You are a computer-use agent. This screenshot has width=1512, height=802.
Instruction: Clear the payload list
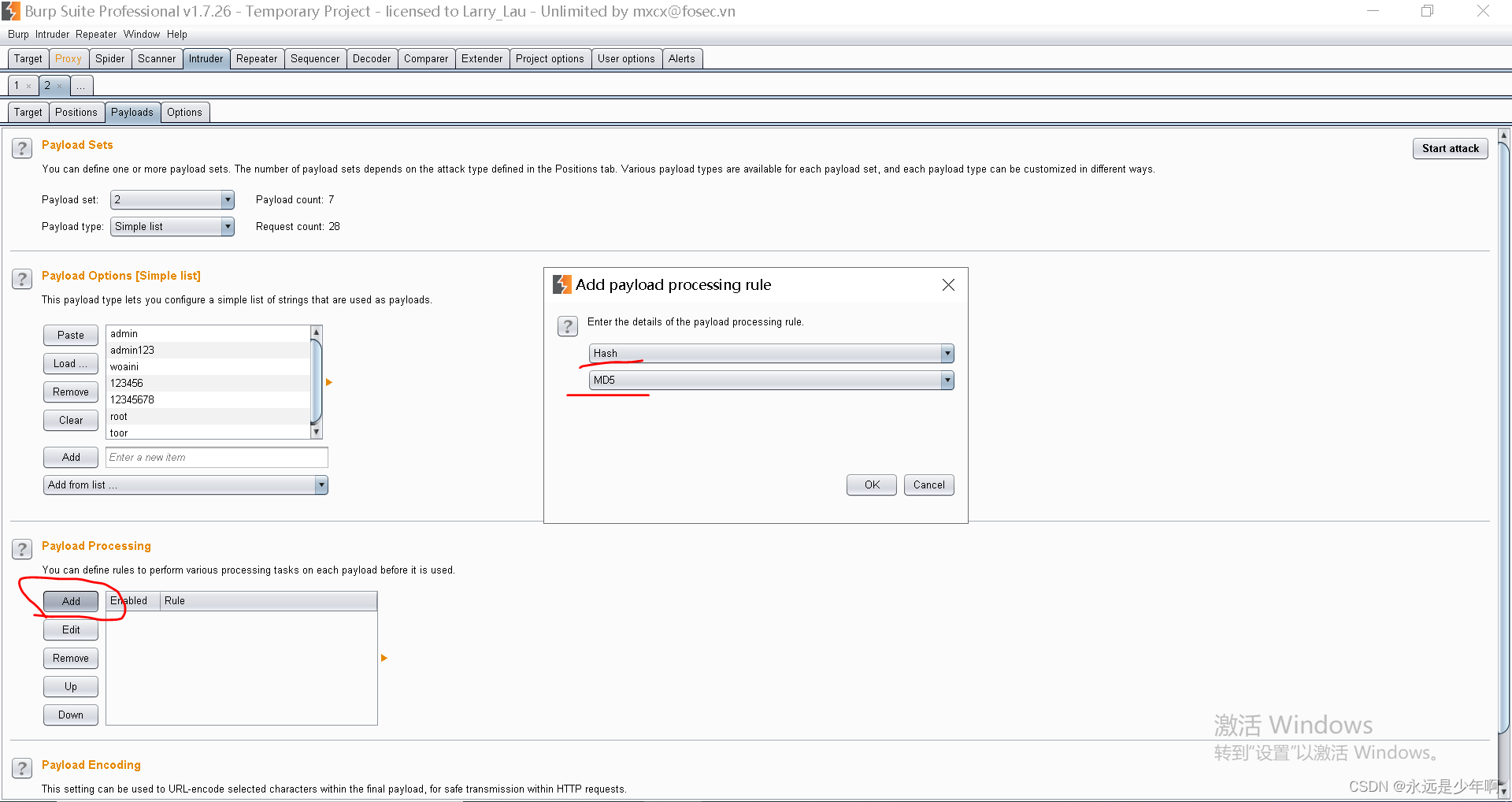(71, 421)
